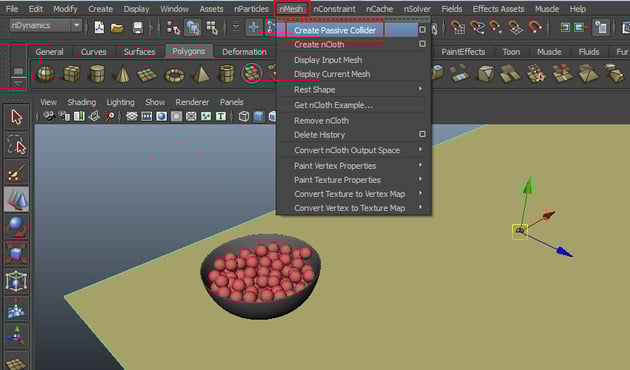Screen dimensions: 630x370
Task: Add a polygon cone from shelf
Action: pos(123,74)
